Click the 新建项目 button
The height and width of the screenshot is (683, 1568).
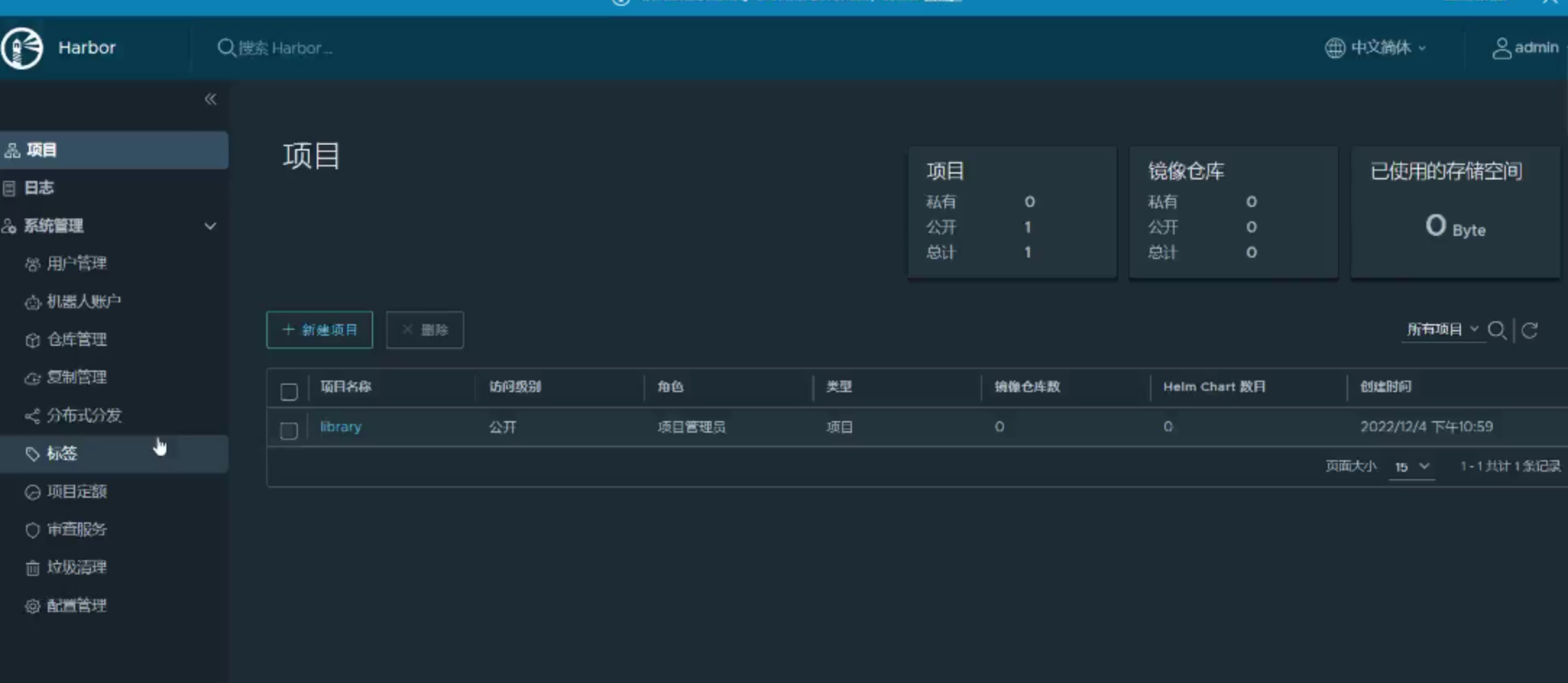pos(320,330)
